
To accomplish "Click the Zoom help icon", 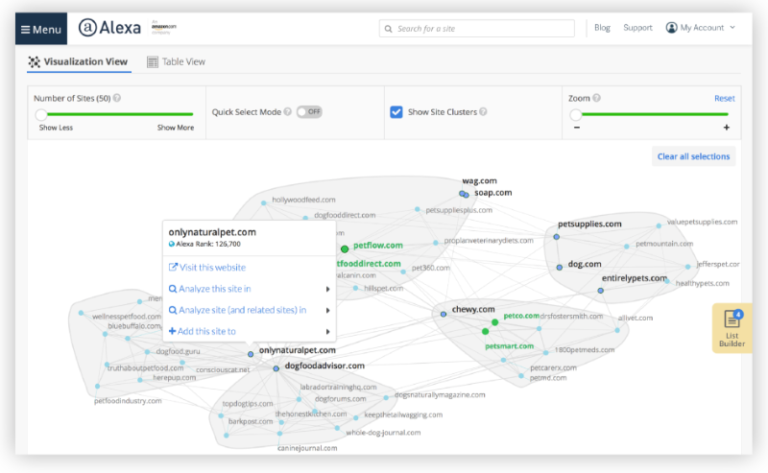I will click(597, 98).
